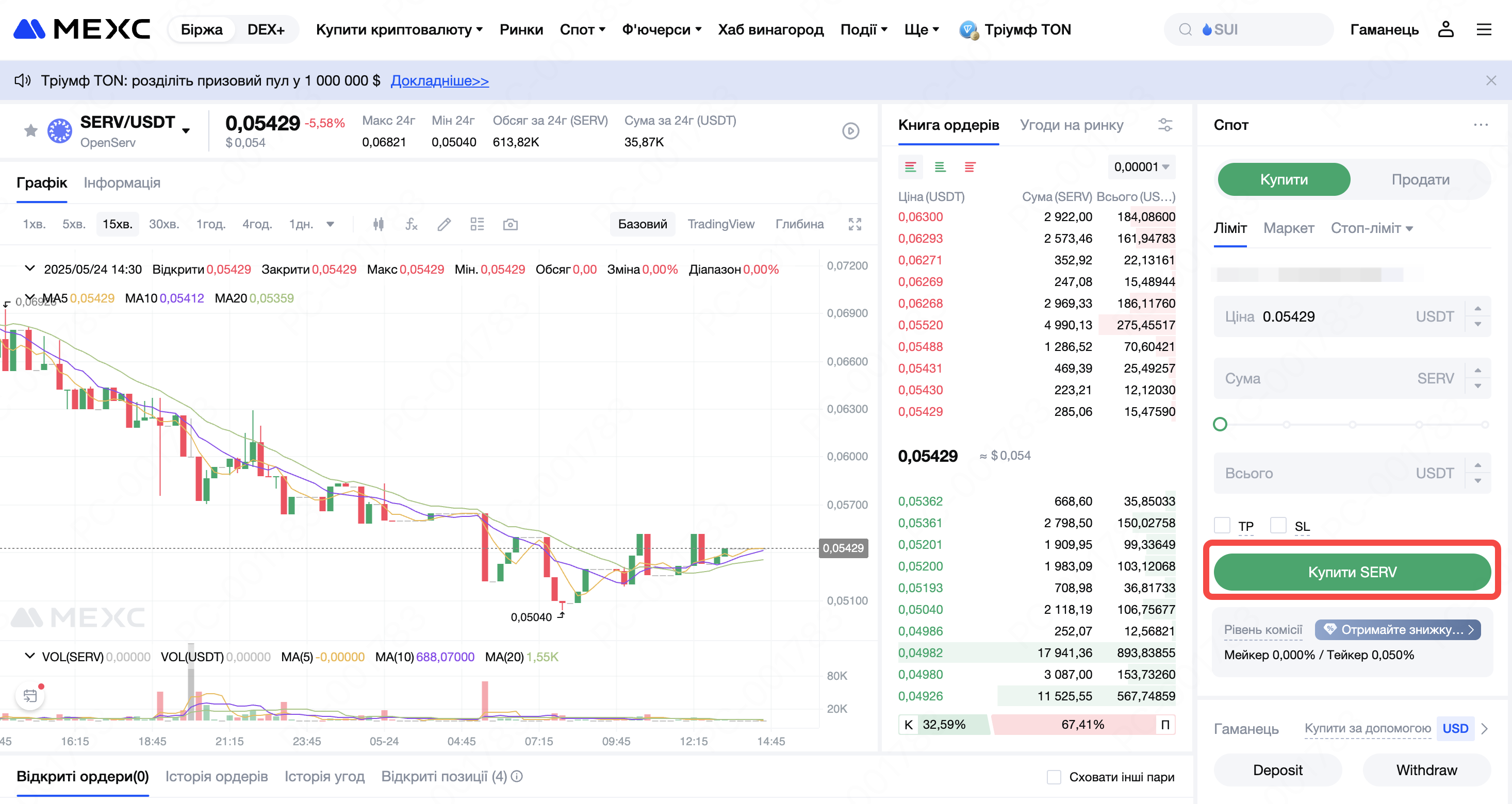This screenshot has height=804, width=1512.
Task: Open the 'Історія ордерів' tab
Action: click(x=217, y=777)
